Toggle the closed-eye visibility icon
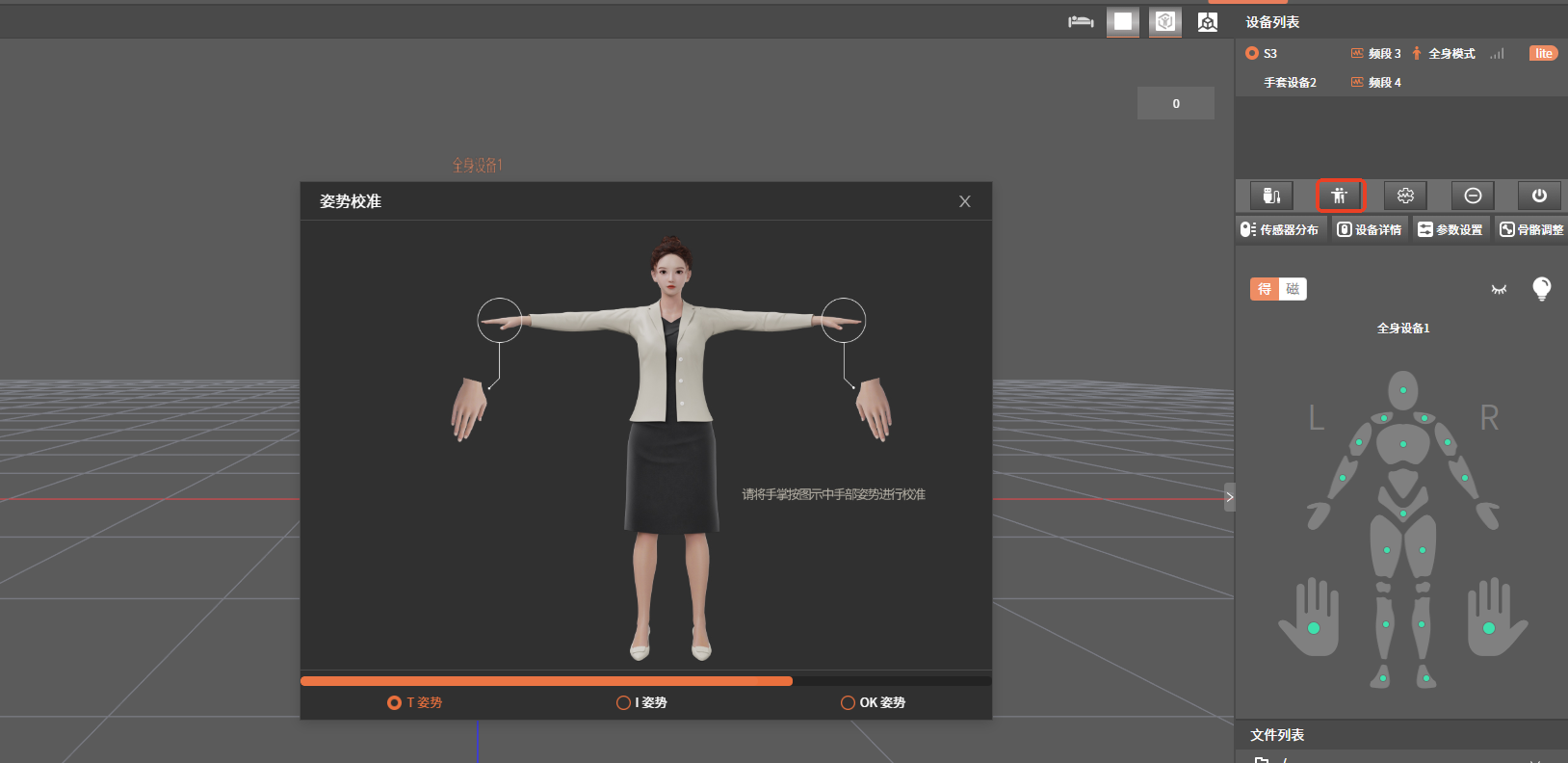The width and height of the screenshot is (1568, 763). [1499, 289]
